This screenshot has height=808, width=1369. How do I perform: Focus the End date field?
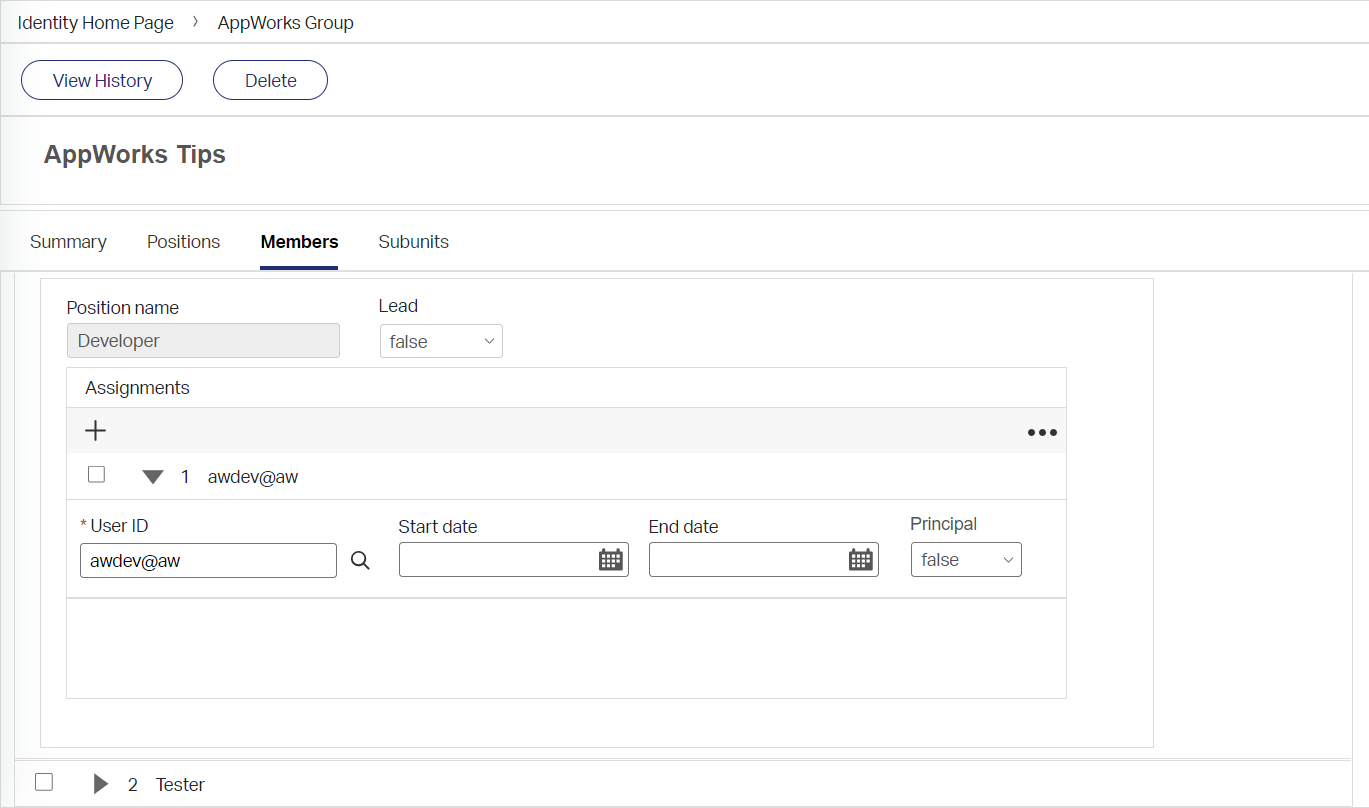[764, 560]
